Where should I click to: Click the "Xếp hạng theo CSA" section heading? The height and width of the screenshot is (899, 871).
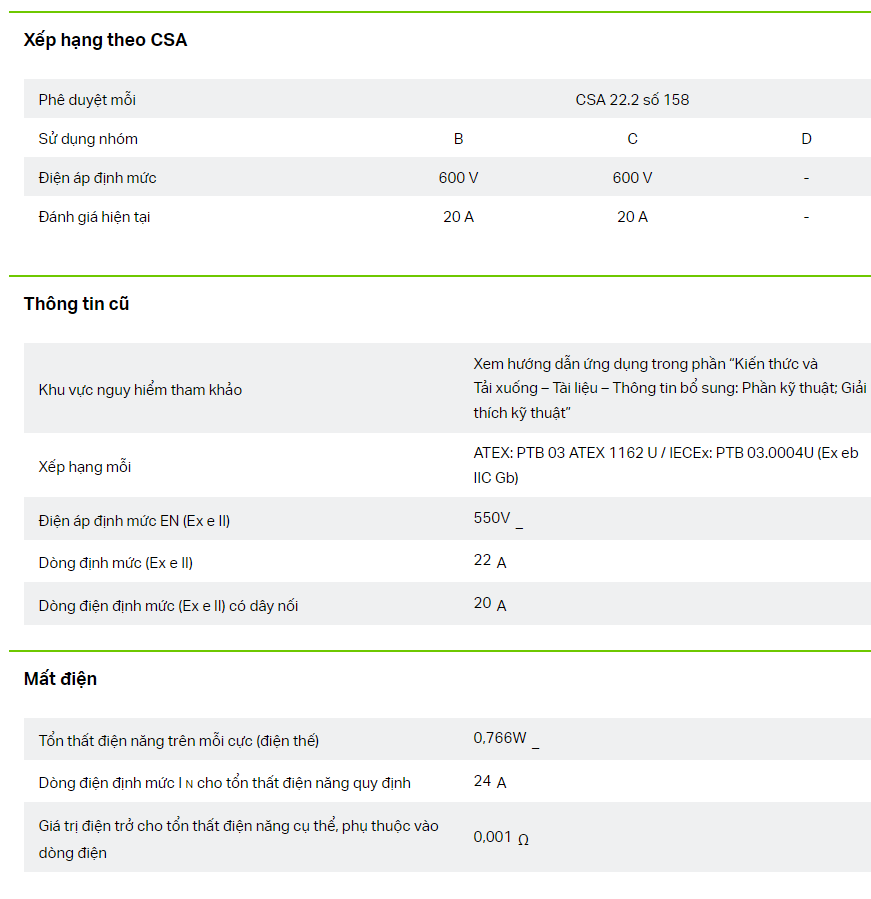click(x=105, y=40)
